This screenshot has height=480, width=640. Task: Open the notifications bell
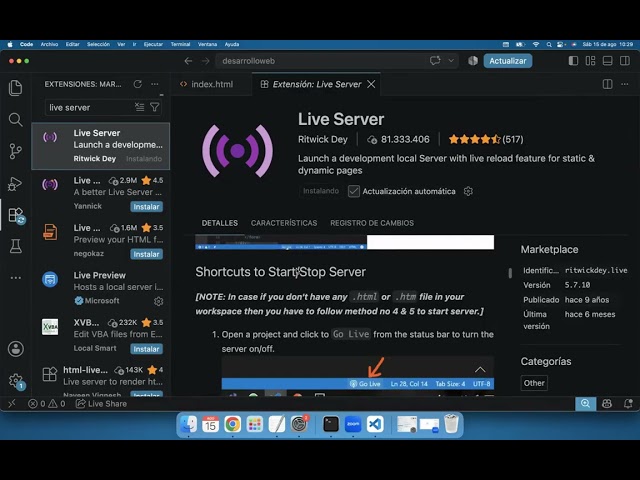[x=628, y=403]
